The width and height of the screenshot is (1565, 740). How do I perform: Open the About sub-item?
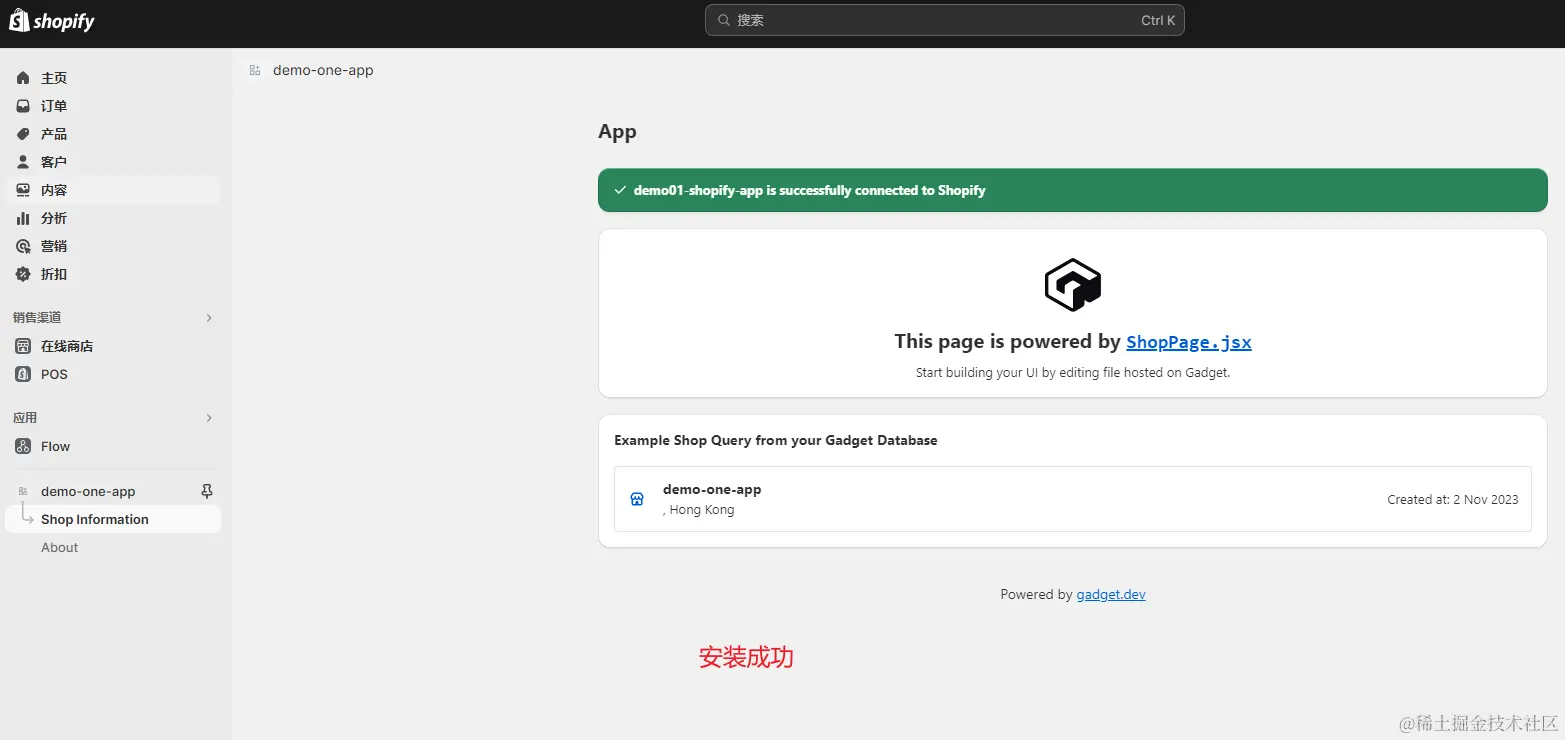pyautogui.click(x=59, y=547)
